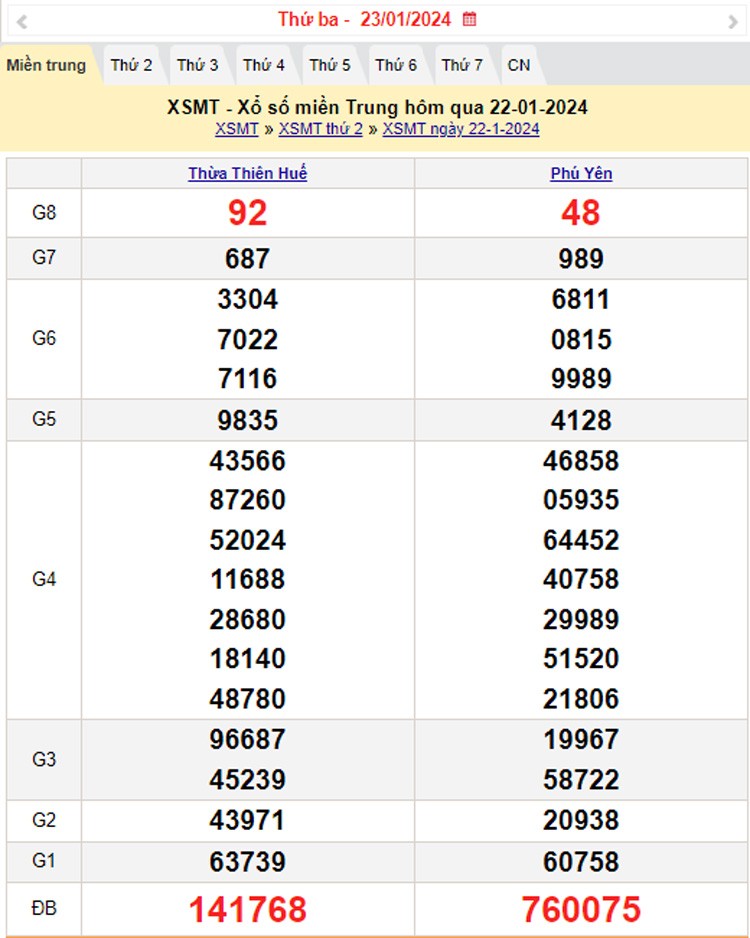Switch to the CN tab

[519, 65]
